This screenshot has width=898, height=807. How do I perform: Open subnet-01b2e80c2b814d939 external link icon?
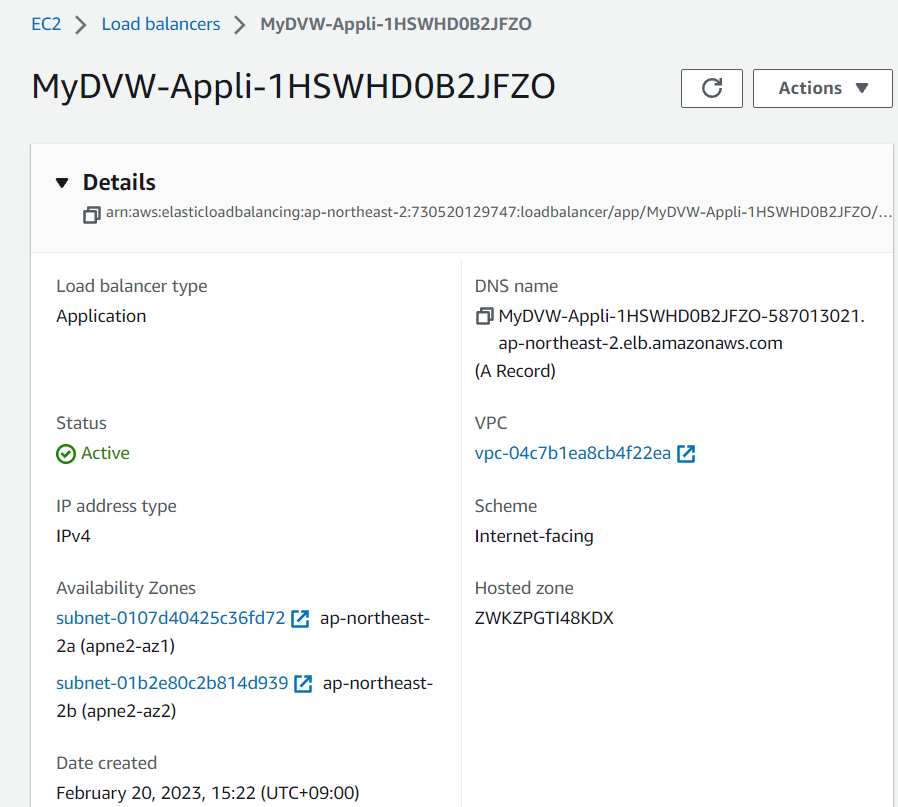click(x=303, y=683)
